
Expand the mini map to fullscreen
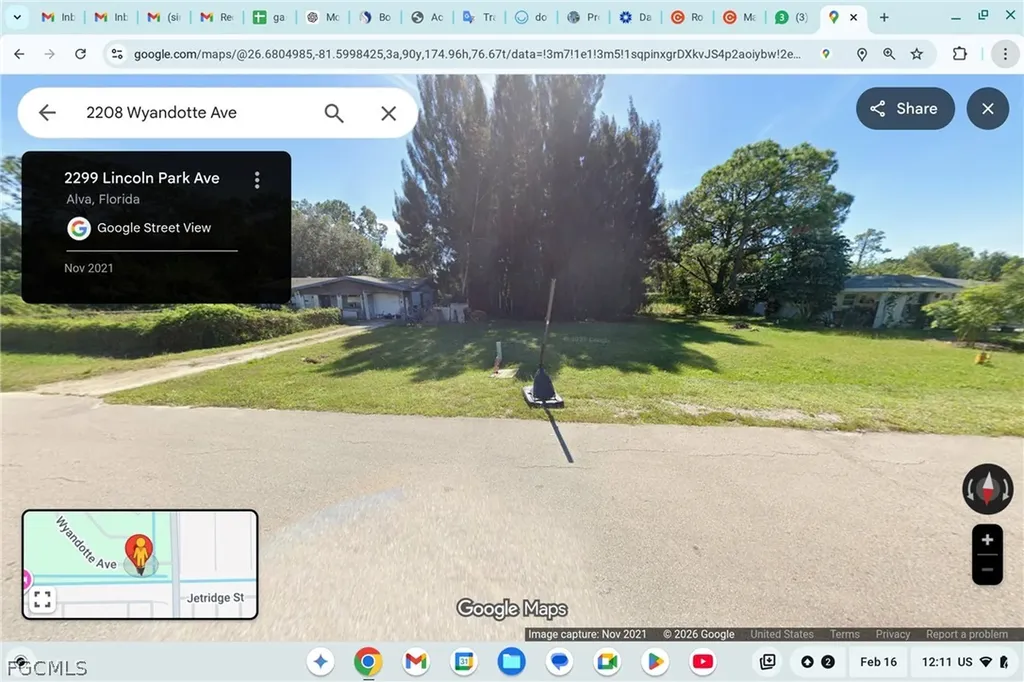coord(42,599)
